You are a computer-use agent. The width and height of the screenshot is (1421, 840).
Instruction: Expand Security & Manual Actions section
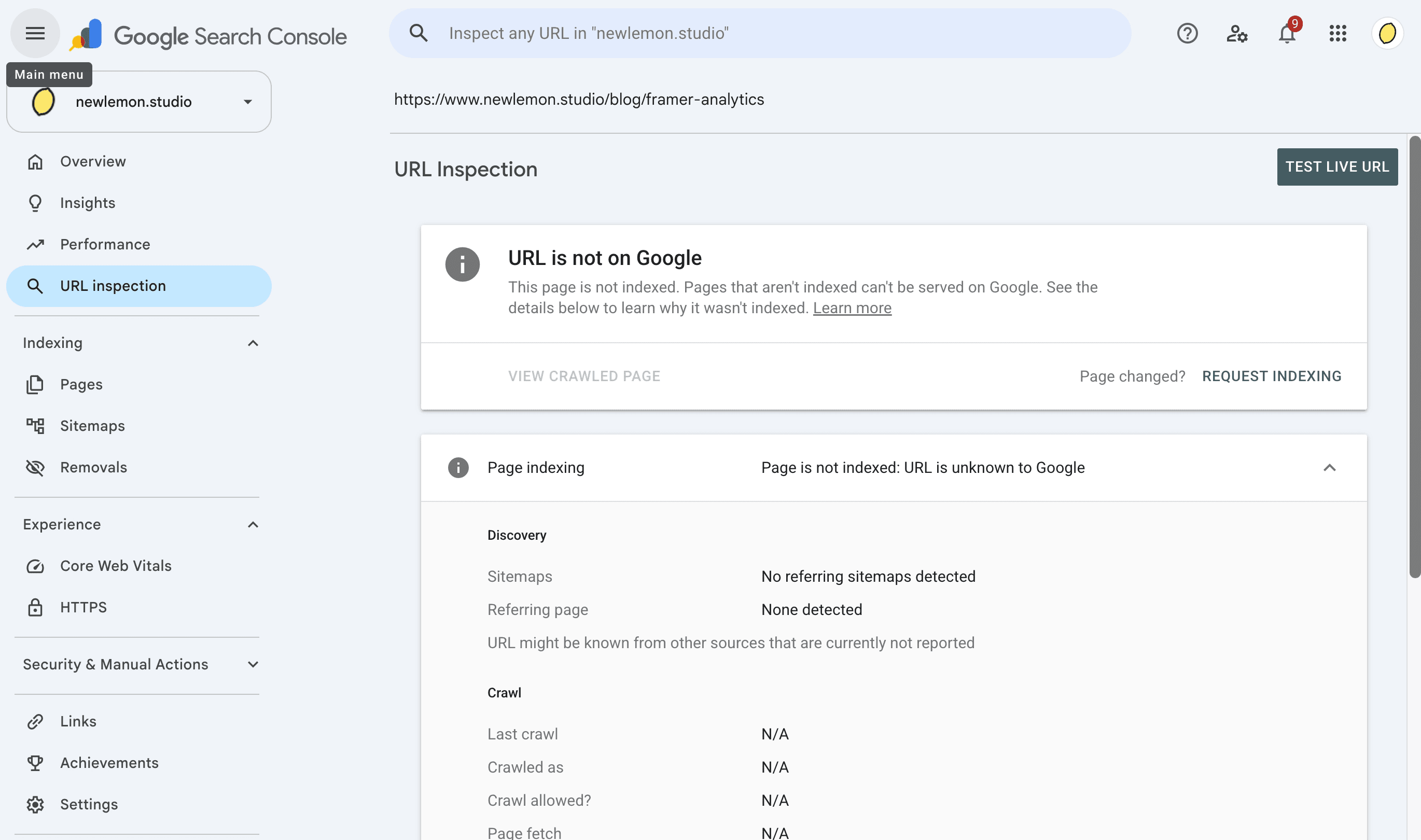click(253, 665)
